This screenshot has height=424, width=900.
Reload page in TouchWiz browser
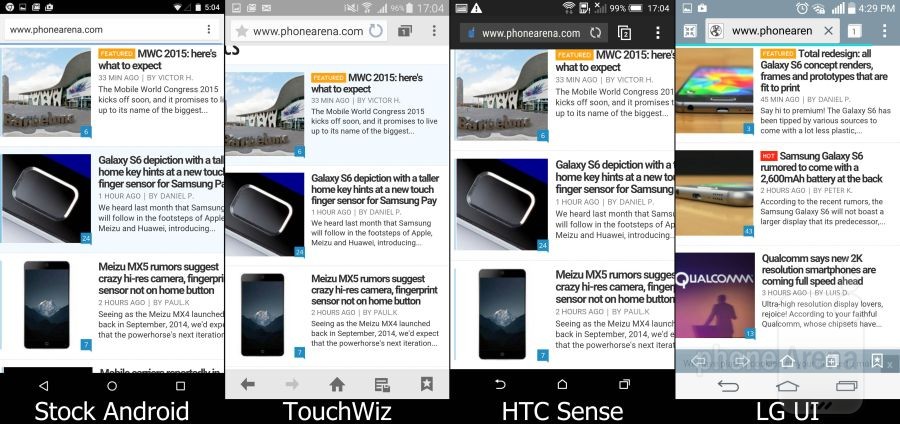click(376, 31)
